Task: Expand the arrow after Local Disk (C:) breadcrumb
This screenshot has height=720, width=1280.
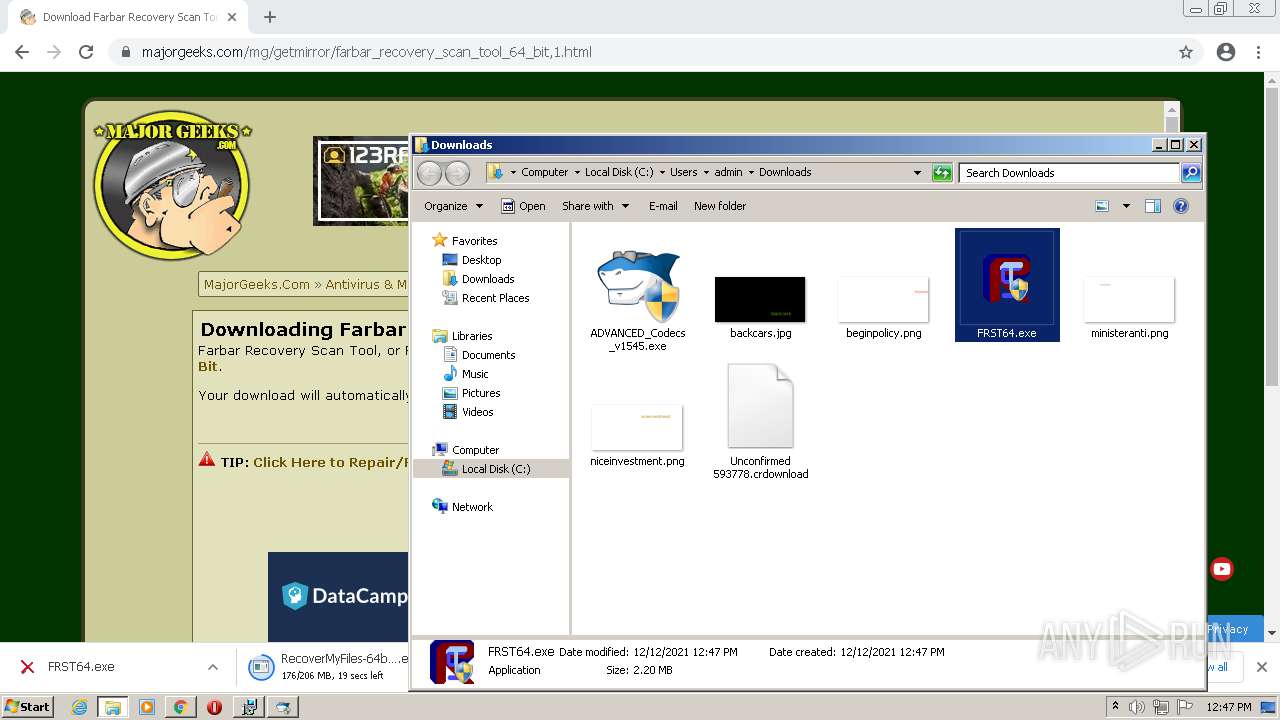Action: click(662, 173)
